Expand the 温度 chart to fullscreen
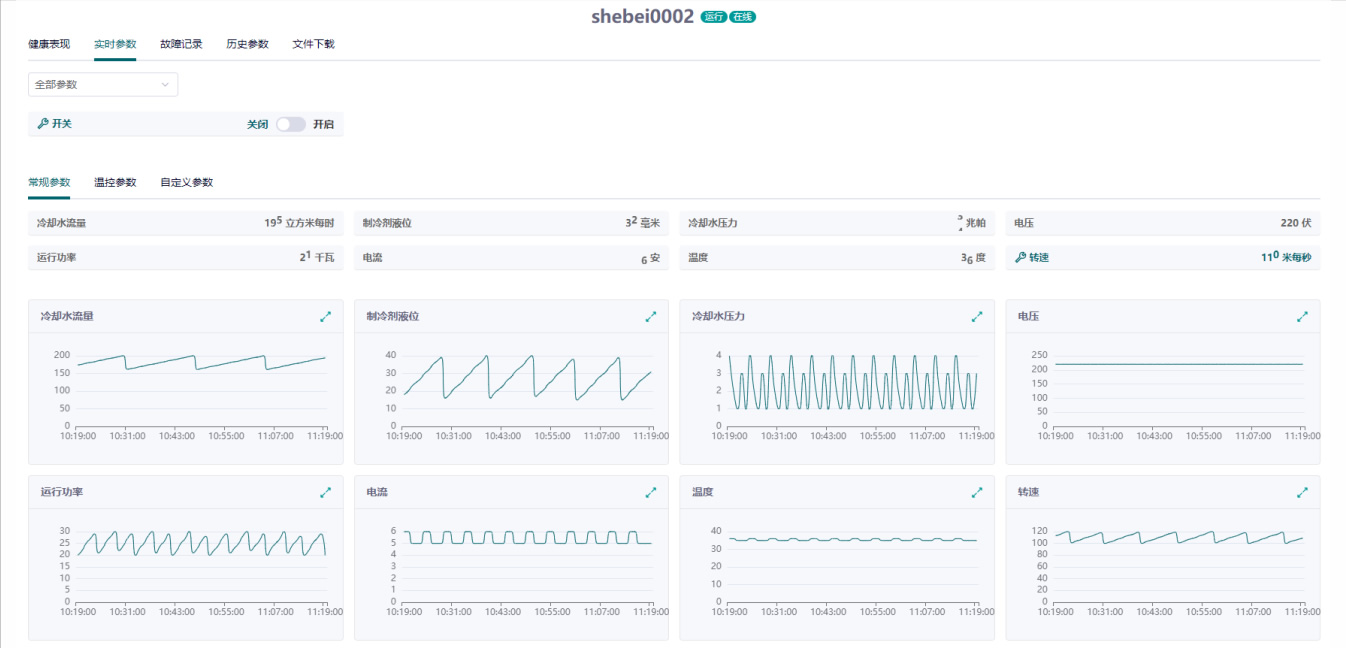 [977, 492]
